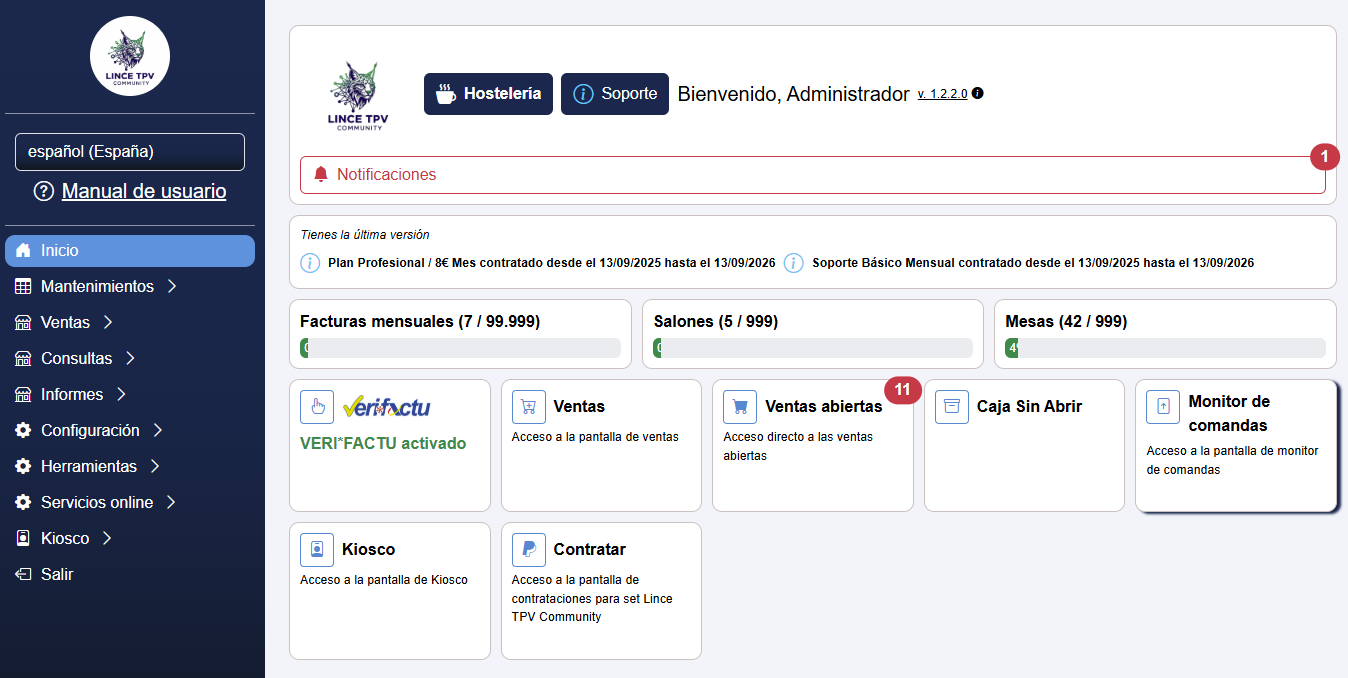Screen dimensions: 1348x678
Task: Click the Monitor de comandas icon
Action: [1163, 407]
